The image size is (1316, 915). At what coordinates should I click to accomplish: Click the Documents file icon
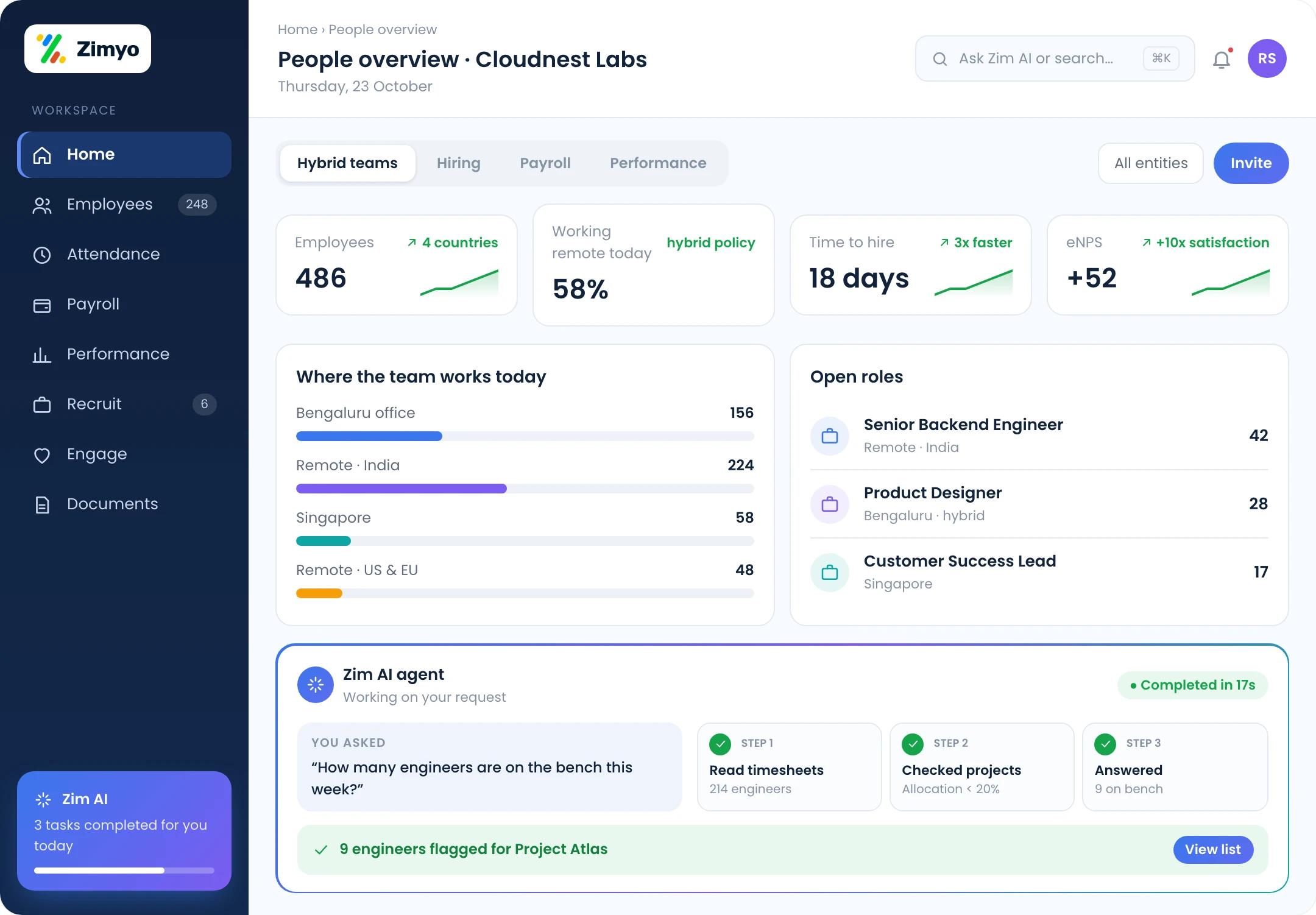pos(42,504)
